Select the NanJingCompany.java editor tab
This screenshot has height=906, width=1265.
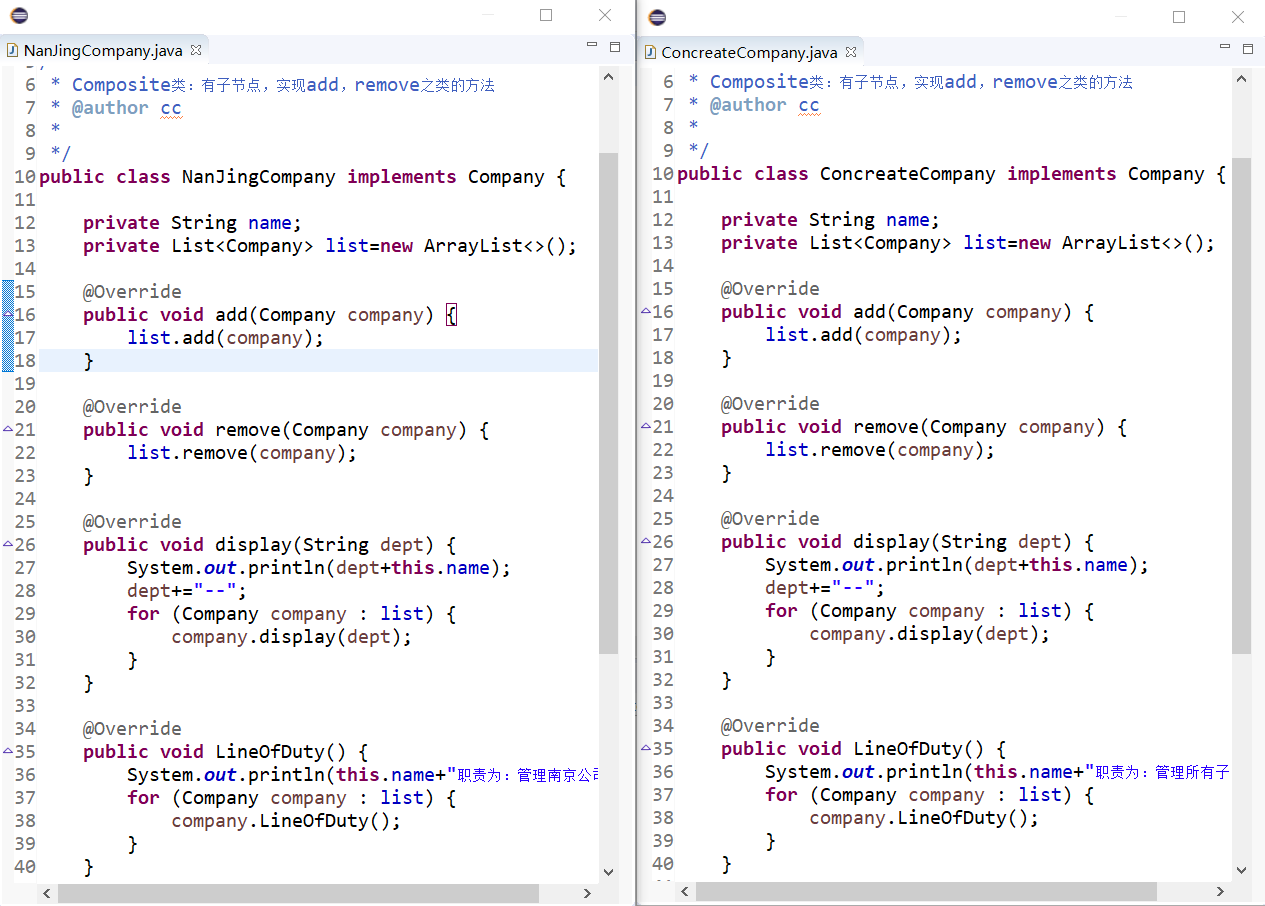coord(104,50)
